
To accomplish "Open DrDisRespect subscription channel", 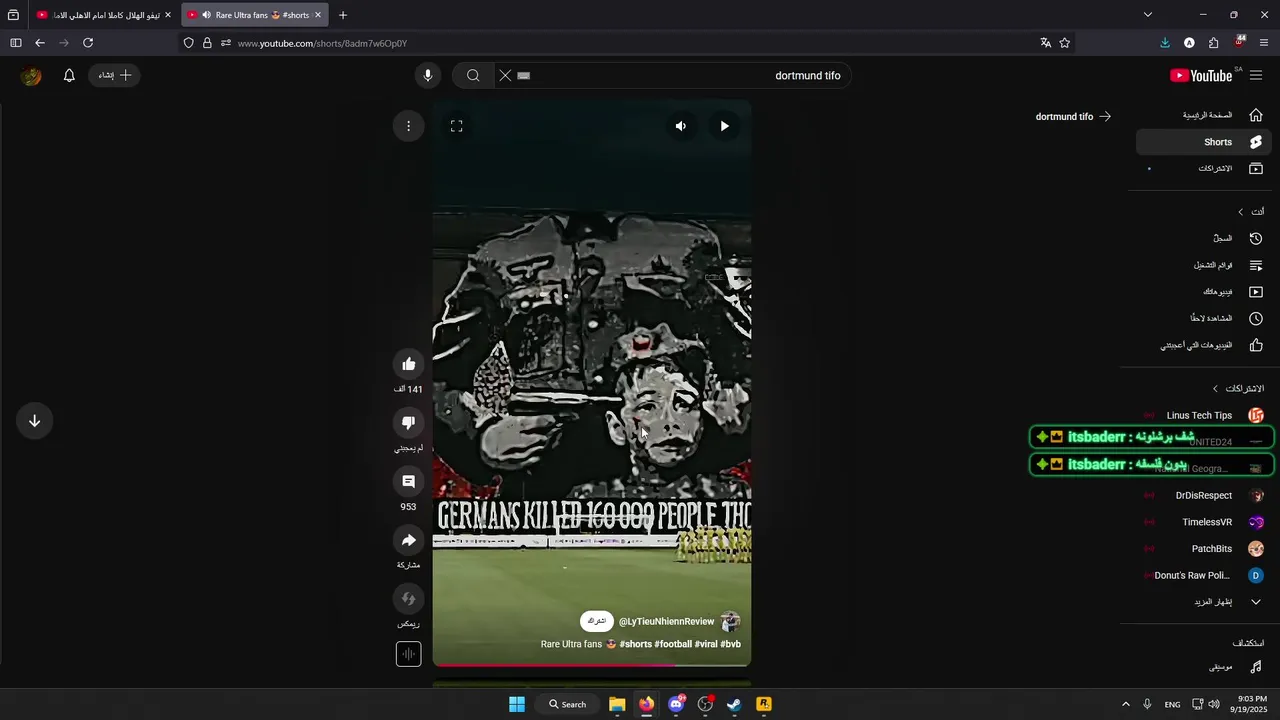I will click(1204, 495).
